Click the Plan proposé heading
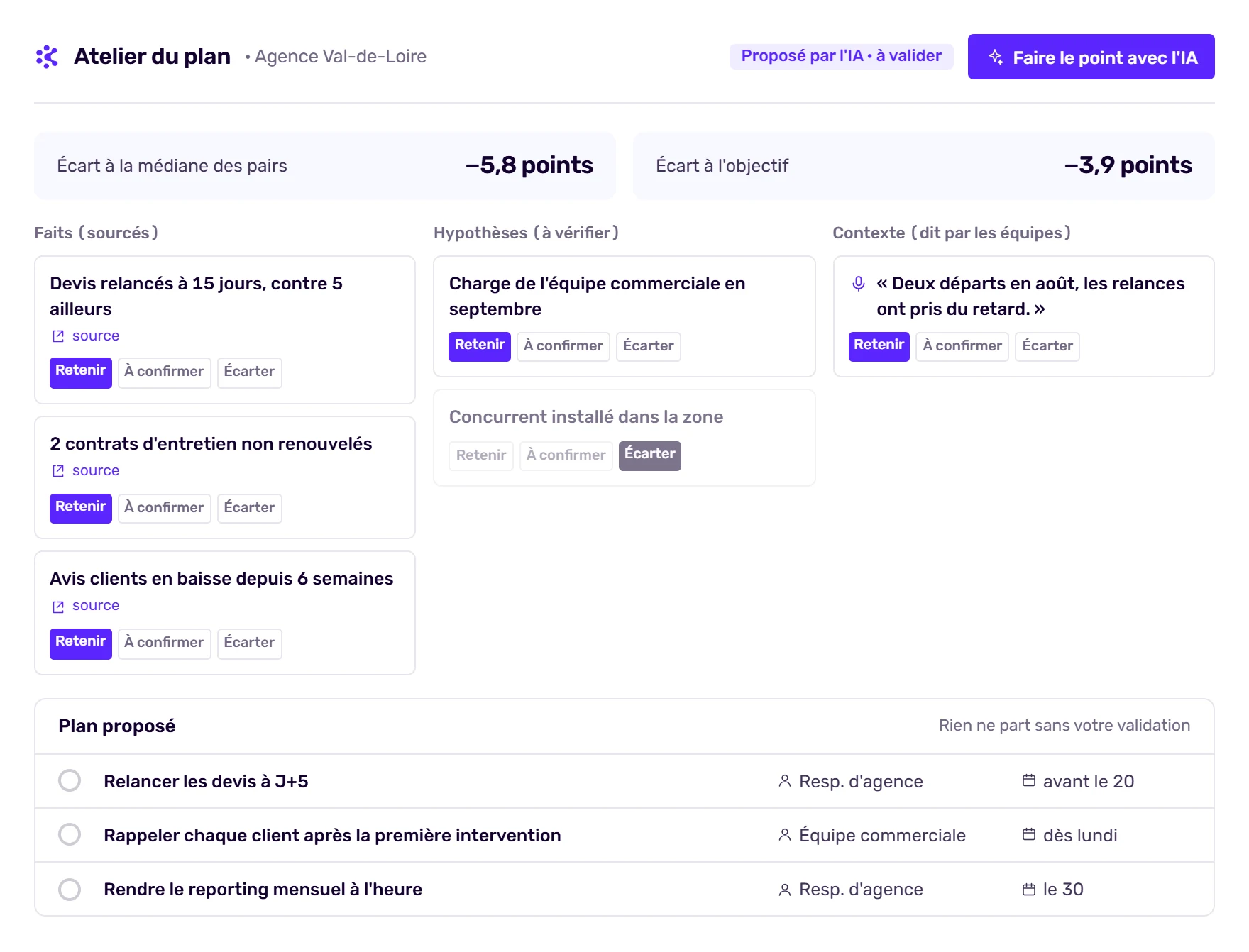The height and width of the screenshot is (952, 1249). pyautogui.click(x=117, y=726)
